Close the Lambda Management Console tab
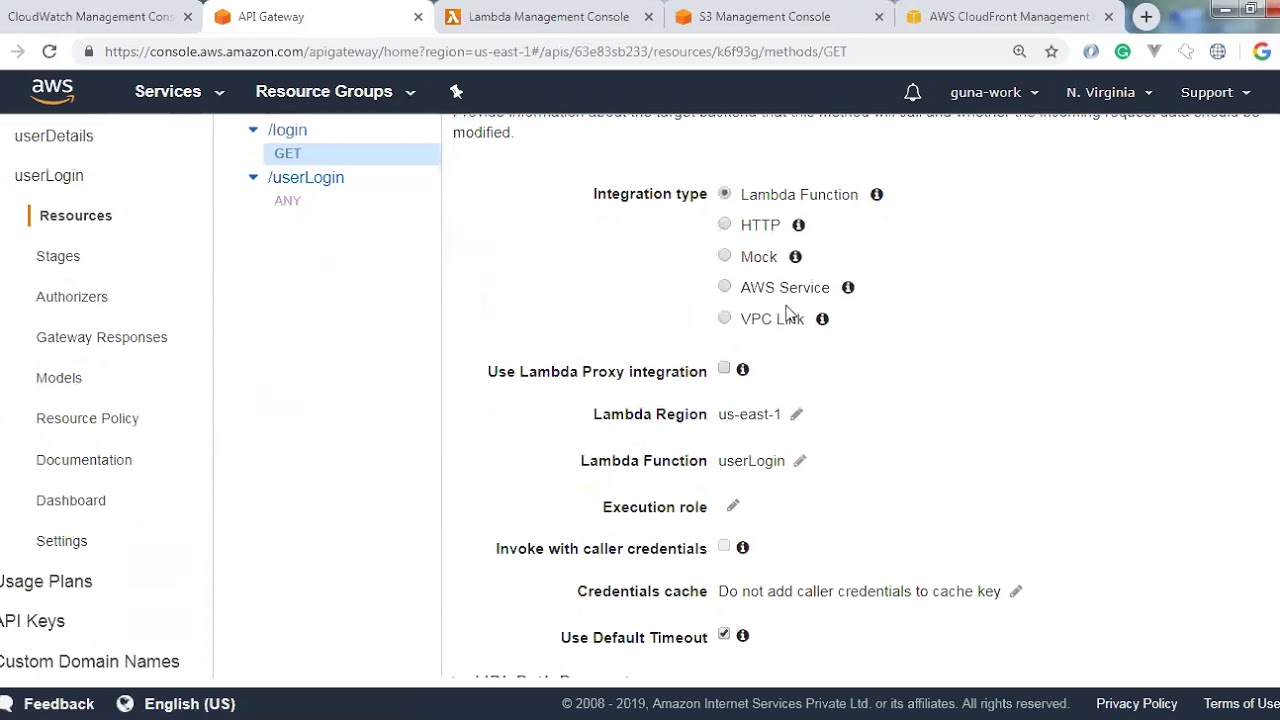This screenshot has width=1280, height=720. pyautogui.click(x=649, y=17)
